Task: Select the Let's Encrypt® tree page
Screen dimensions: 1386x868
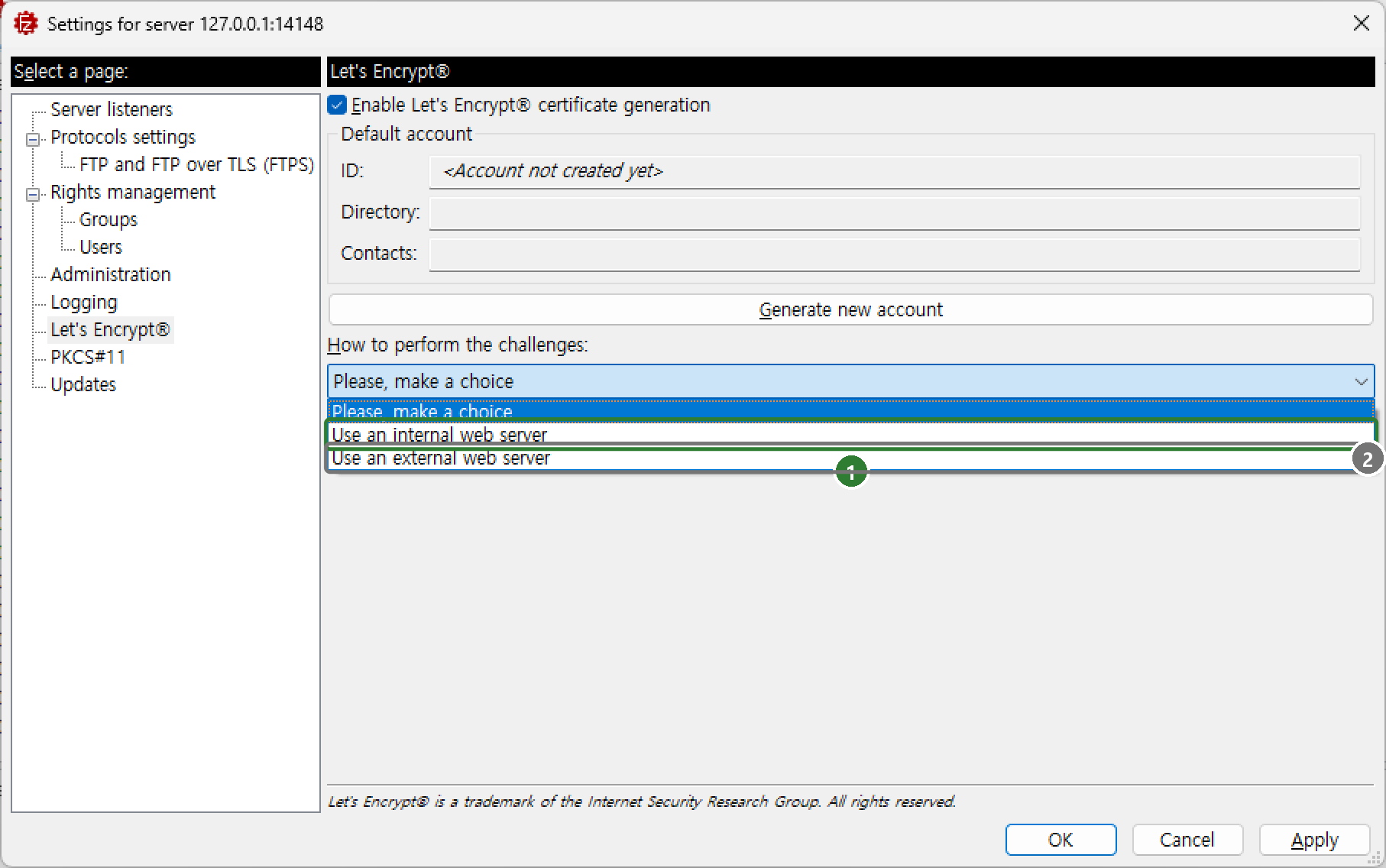Action: (111, 329)
